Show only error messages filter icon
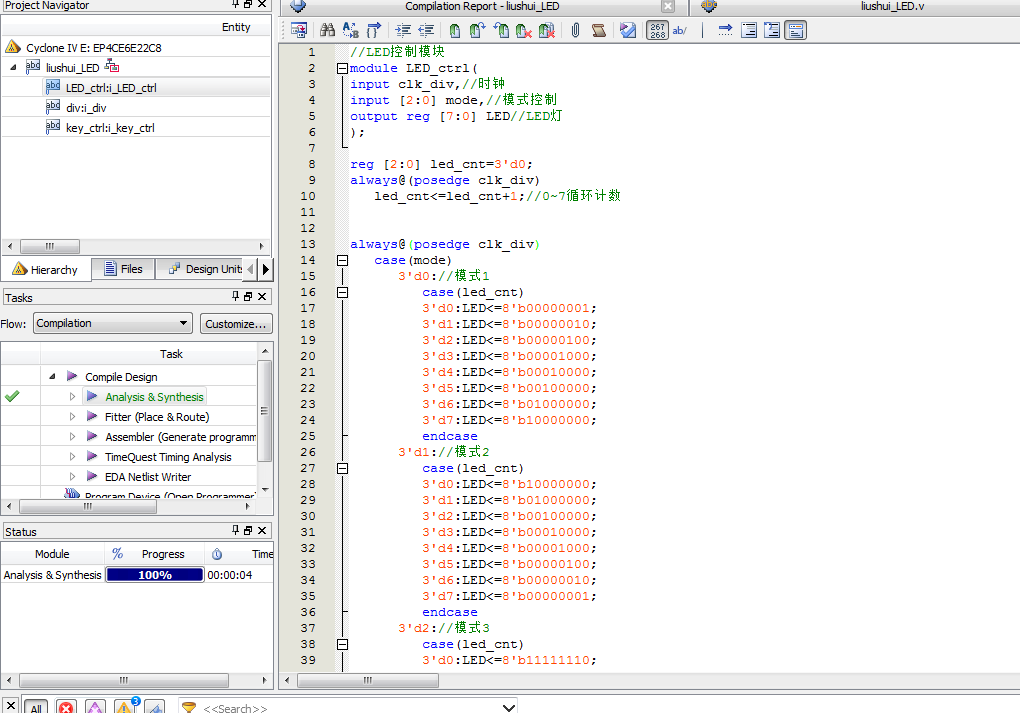Viewport: 1020px width, 713px height. (x=66, y=707)
